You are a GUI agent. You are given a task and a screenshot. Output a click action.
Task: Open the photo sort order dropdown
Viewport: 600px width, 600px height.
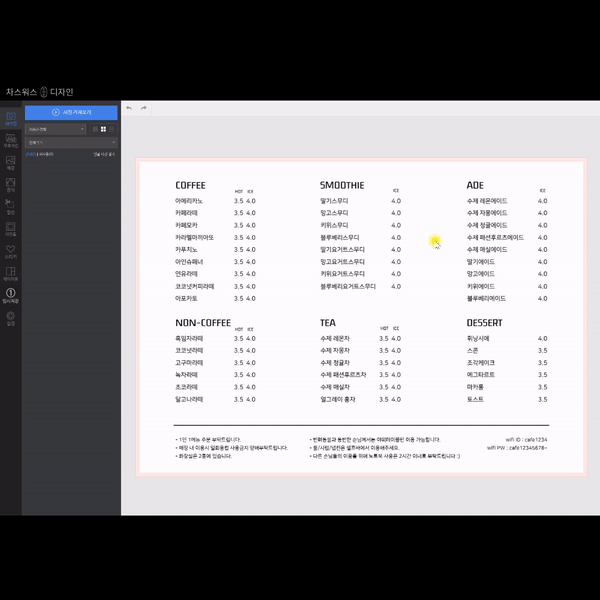pos(55,129)
